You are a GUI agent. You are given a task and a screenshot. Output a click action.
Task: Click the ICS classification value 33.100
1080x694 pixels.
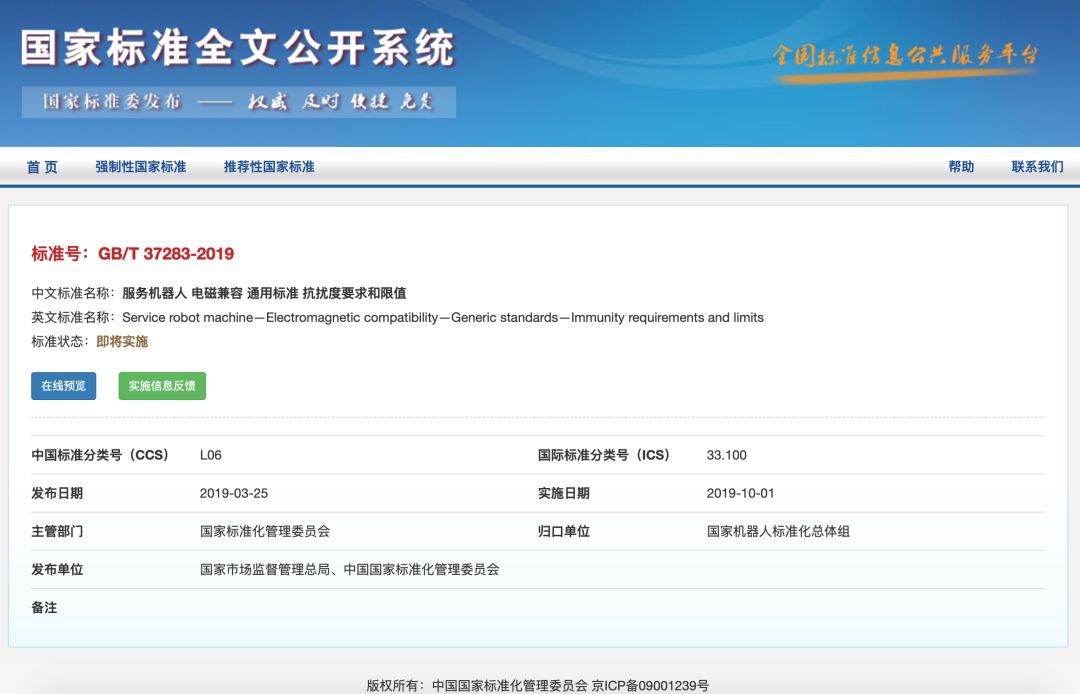[726, 455]
